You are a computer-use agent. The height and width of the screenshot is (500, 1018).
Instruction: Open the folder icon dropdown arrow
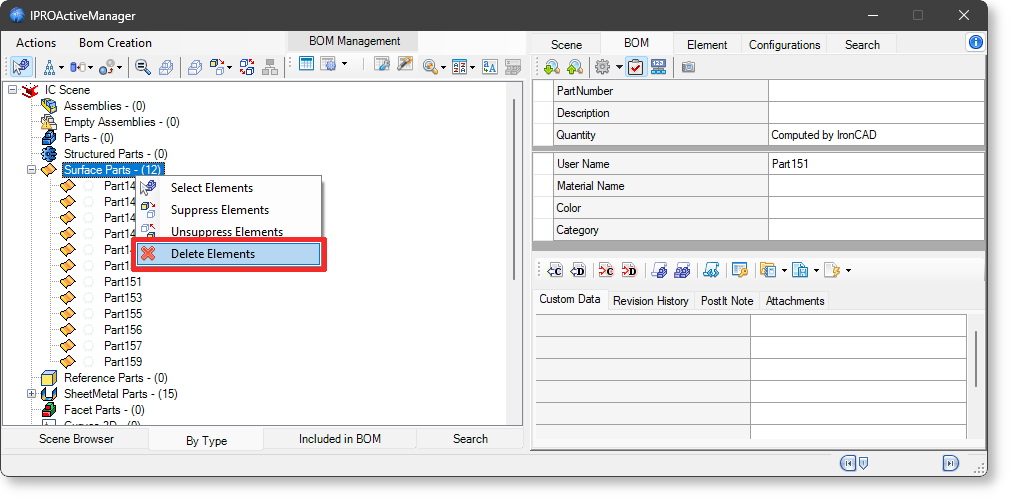[785, 270]
